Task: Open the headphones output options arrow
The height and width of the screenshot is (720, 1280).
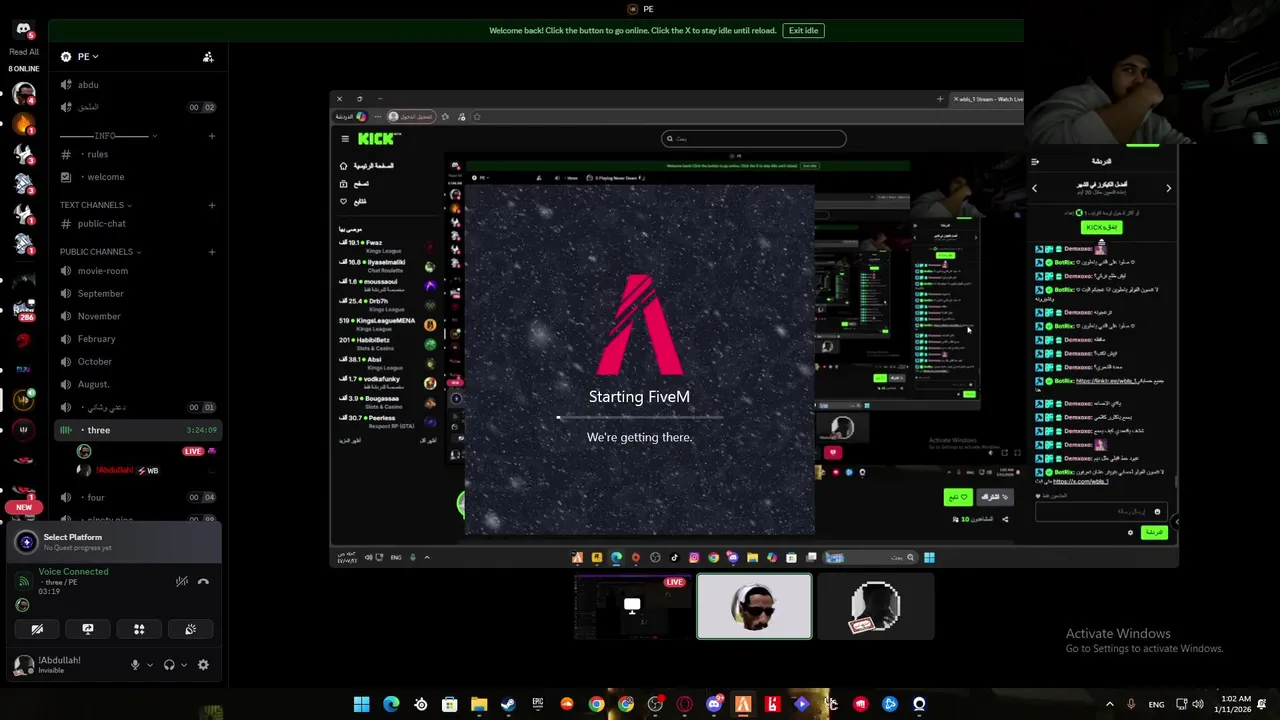Action: coord(183,665)
